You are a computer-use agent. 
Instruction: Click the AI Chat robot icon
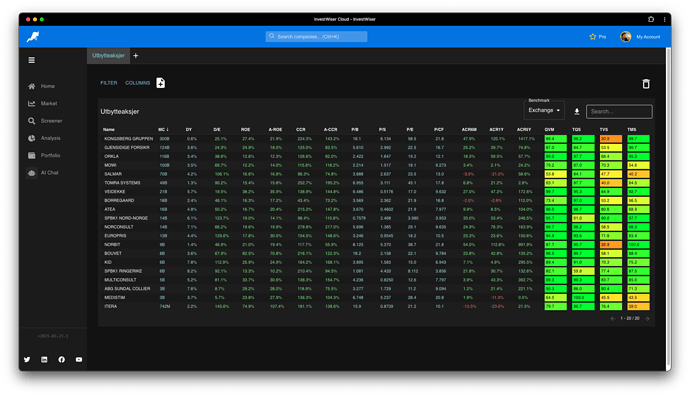pos(32,173)
